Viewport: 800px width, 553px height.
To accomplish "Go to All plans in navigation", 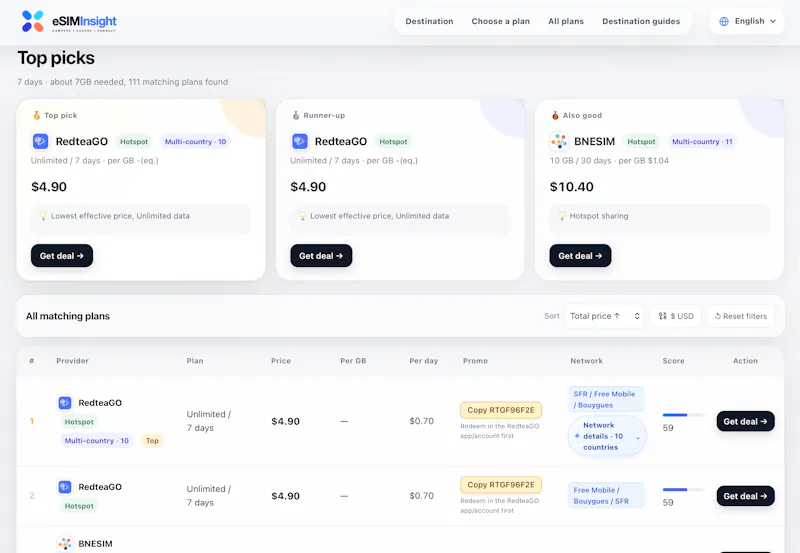I will click(x=566, y=21).
